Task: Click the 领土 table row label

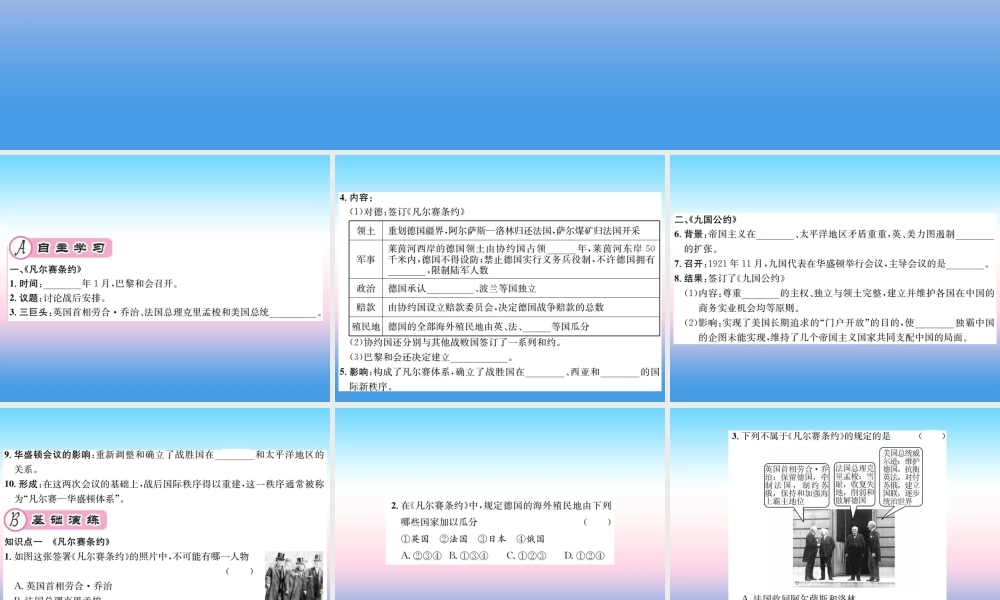Action: pyautogui.click(x=365, y=231)
